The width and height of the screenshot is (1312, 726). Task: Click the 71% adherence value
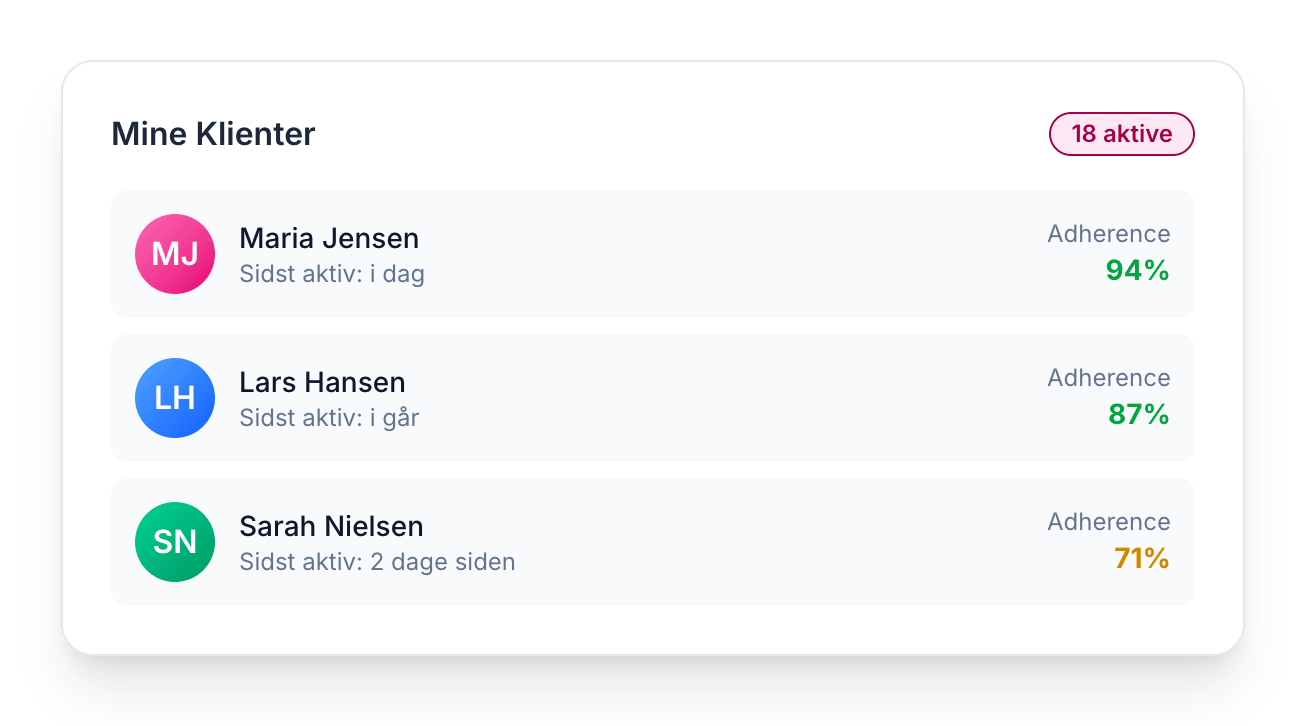[1141, 558]
